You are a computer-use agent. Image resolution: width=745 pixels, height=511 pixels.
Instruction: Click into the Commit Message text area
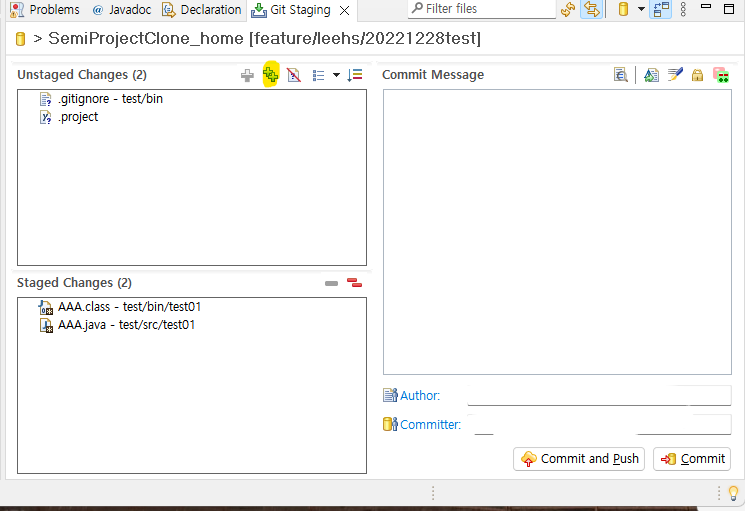click(557, 232)
